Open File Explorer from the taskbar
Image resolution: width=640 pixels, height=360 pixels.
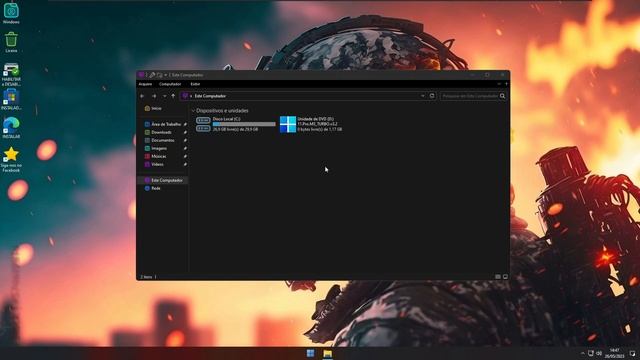point(327,353)
